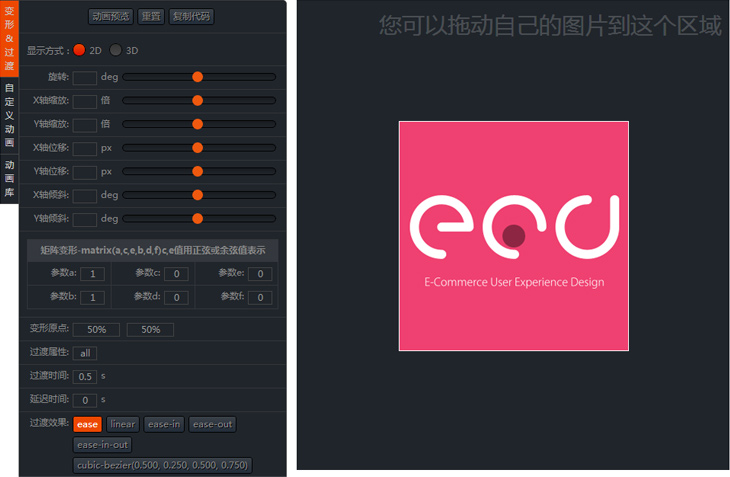Focus the Y轴缩放 value input field
Image resolution: width=730 pixels, height=477 pixels.
[x=85, y=125]
